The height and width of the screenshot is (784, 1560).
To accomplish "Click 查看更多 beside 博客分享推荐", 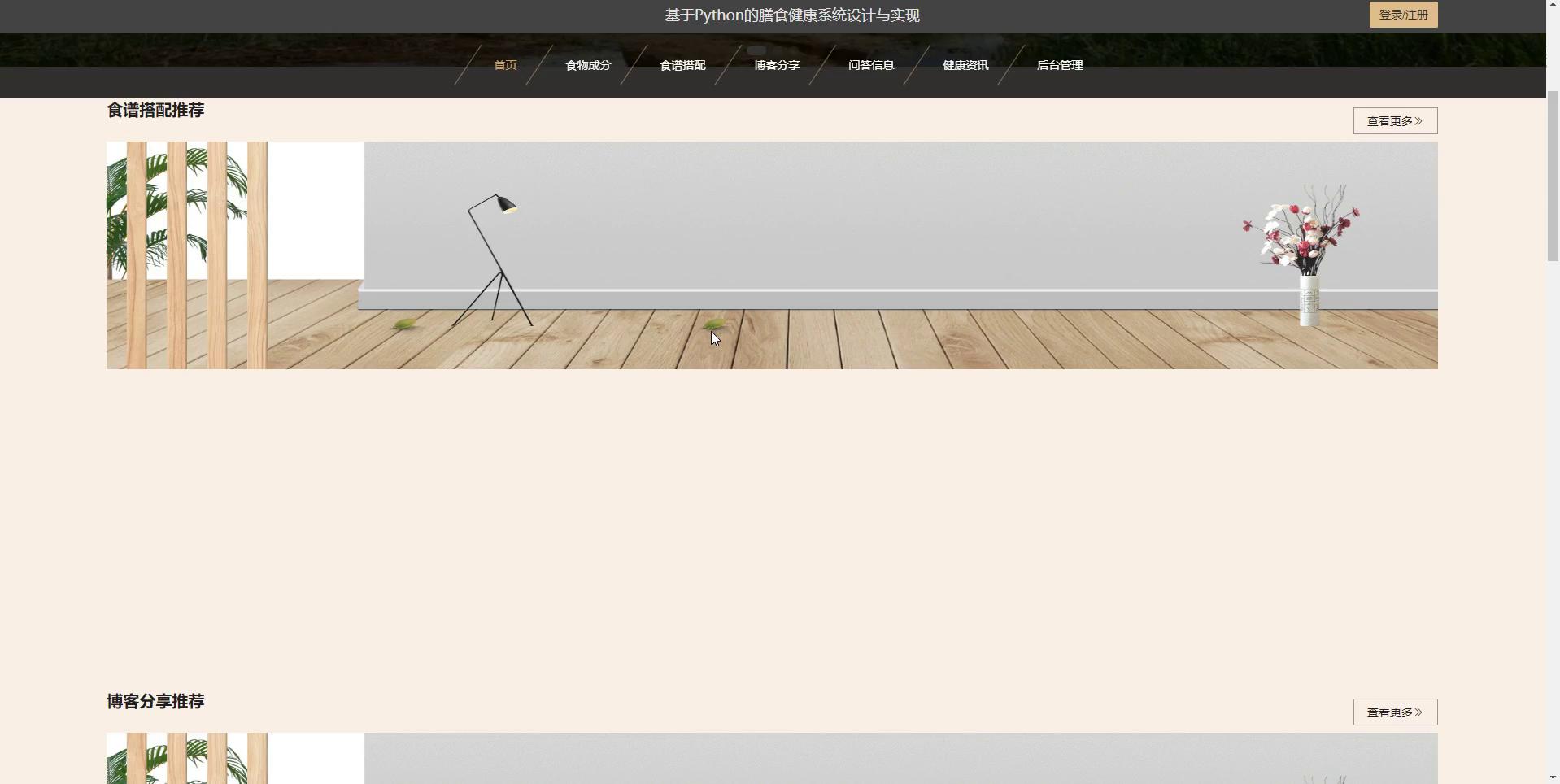I will coord(1395,712).
